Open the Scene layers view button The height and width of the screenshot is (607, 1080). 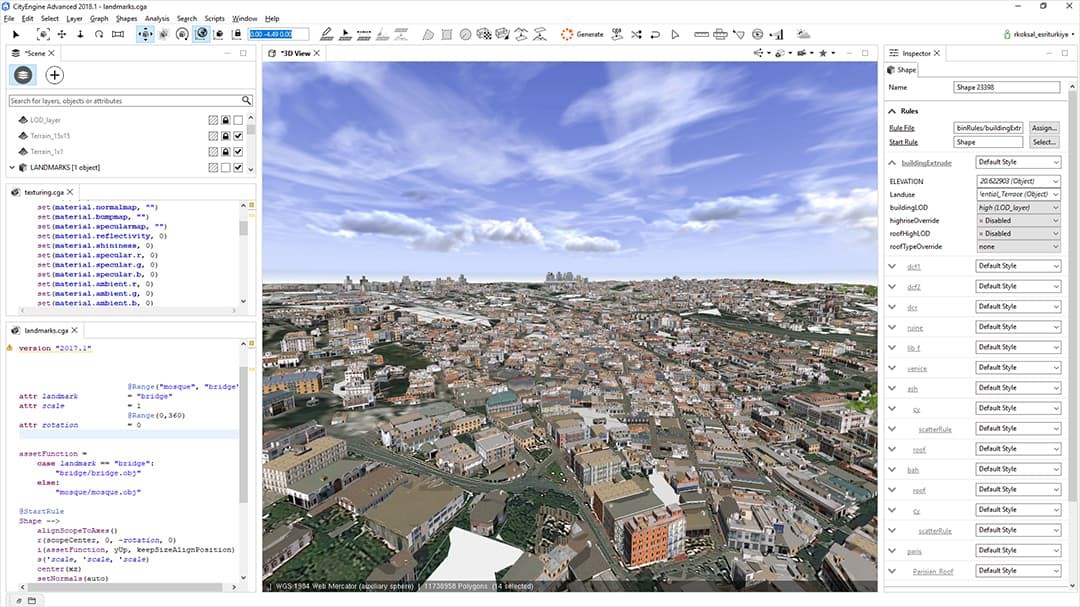[x=23, y=75]
